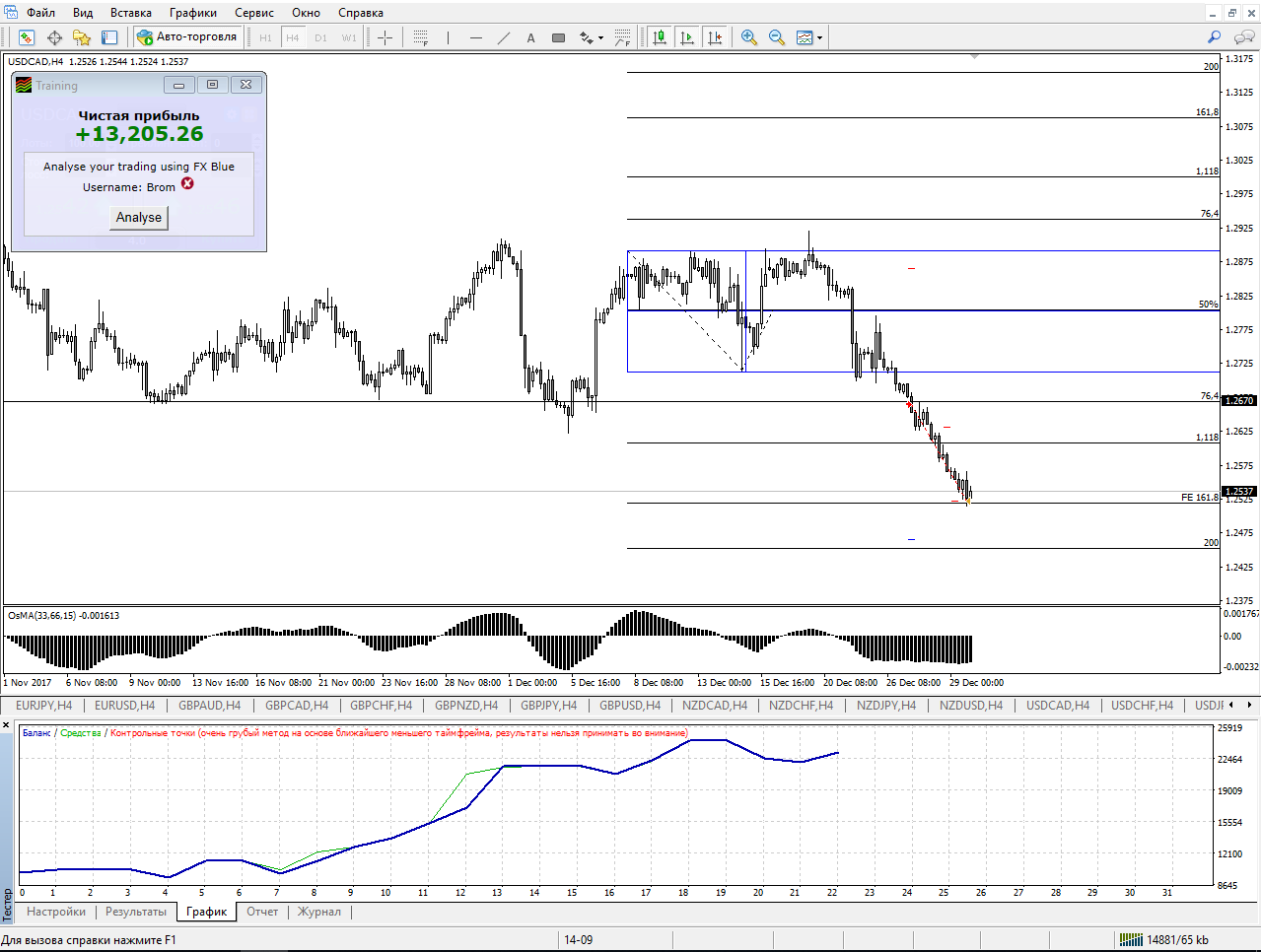Open the Окно menu

point(307,13)
